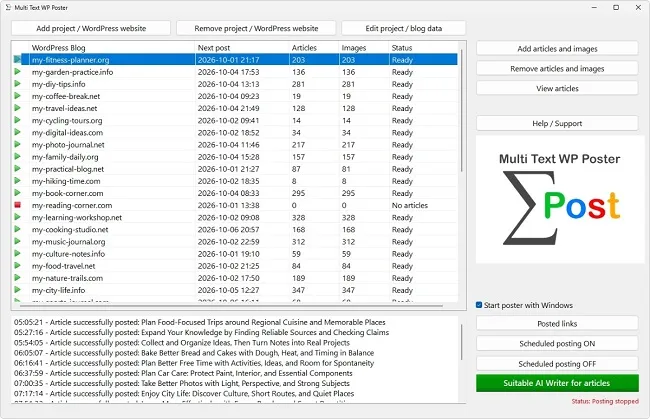Image resolution: width=650 pixels, height=419 pixels.
Task: Click green play icon for my-practical-blog.net
Action: (x=17, y=168)
